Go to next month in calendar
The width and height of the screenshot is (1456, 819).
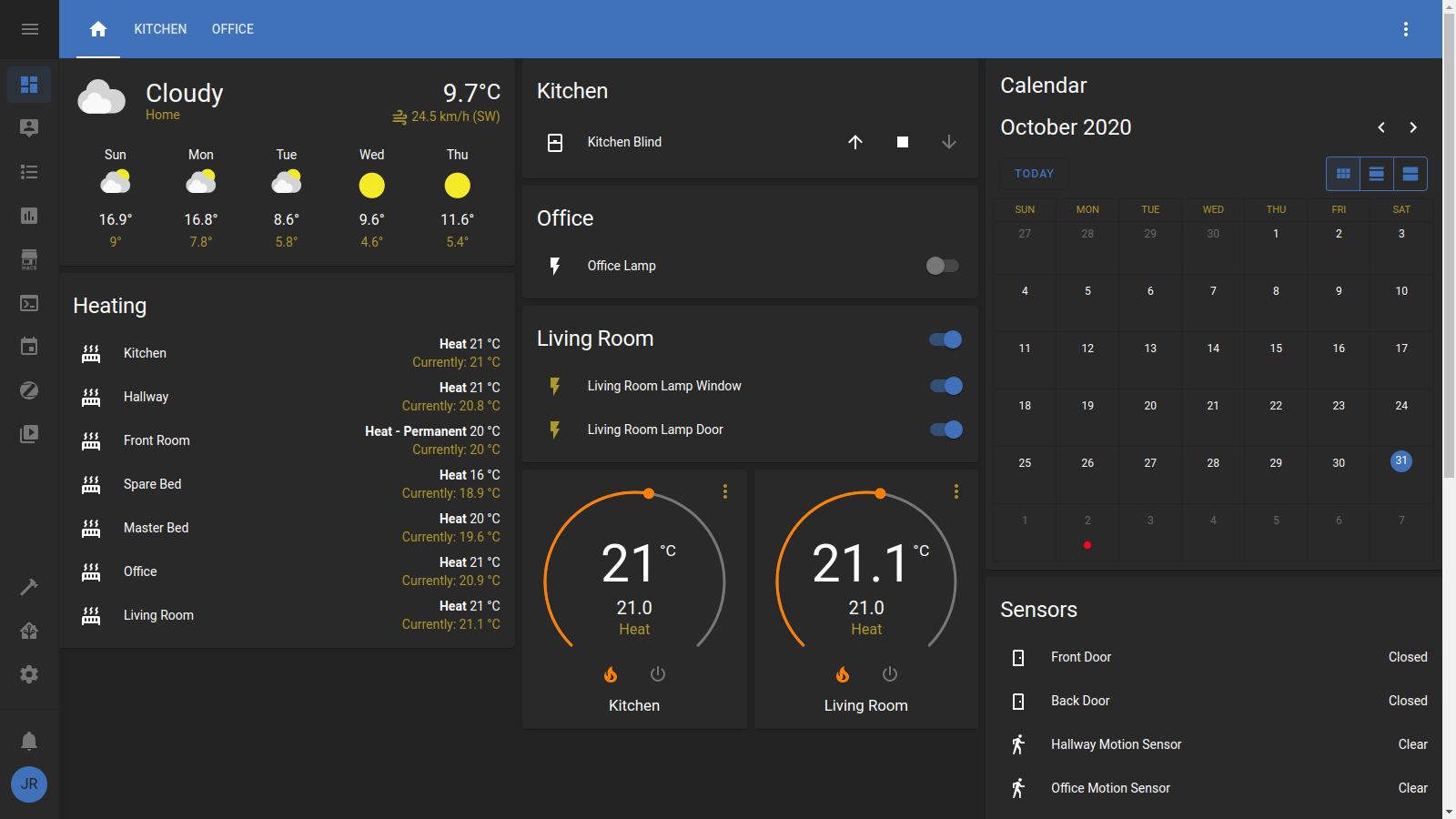pos(1413,127)
